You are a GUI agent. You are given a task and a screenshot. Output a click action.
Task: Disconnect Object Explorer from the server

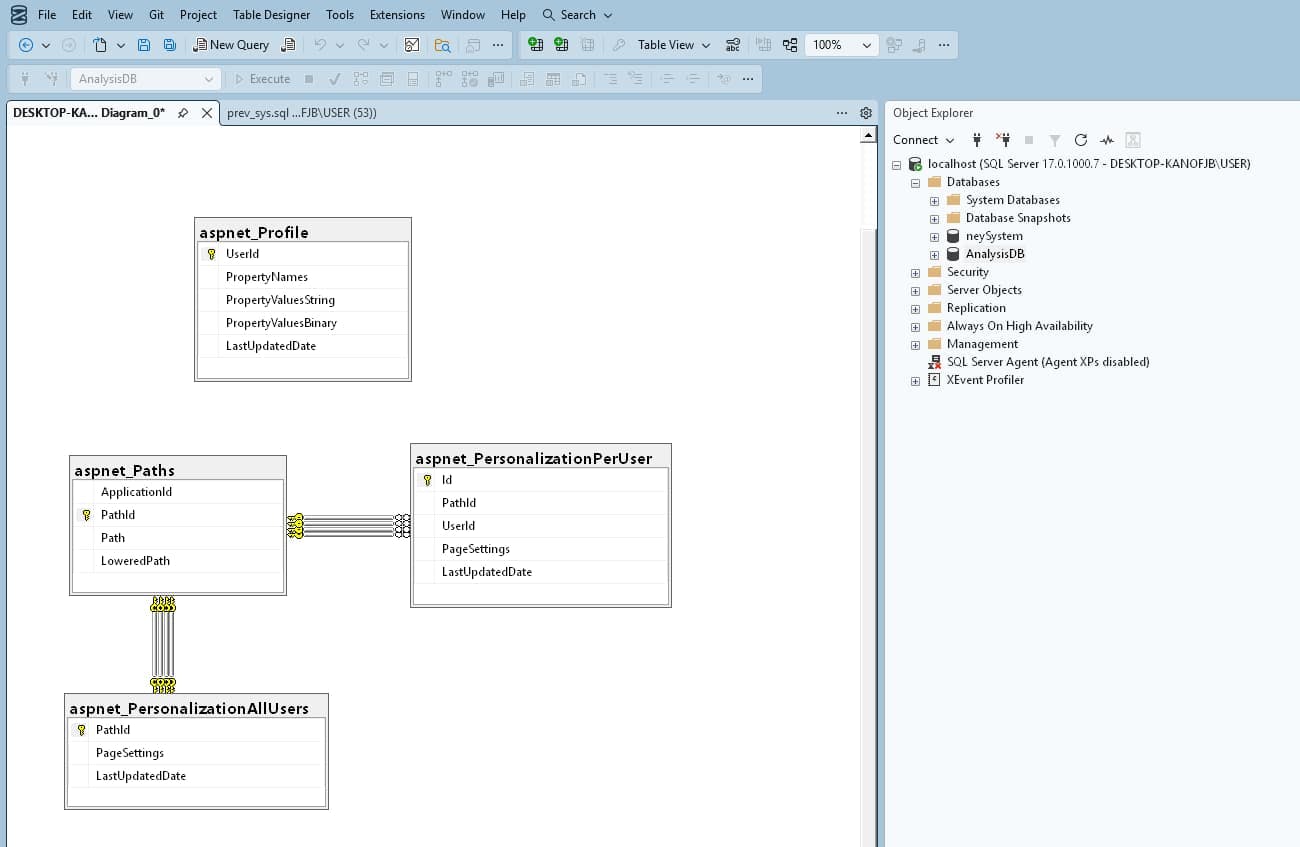pyautogui.click(x=1004, y=140)
